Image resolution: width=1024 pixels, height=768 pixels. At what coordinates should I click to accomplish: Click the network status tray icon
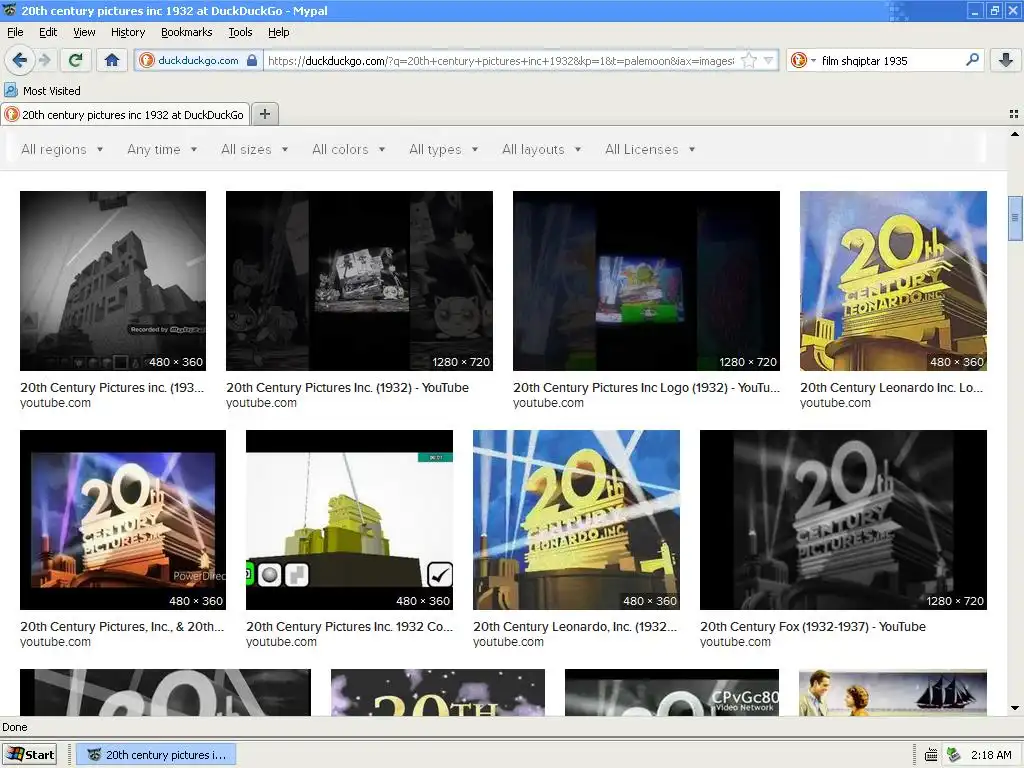click(x=953, y=755)
